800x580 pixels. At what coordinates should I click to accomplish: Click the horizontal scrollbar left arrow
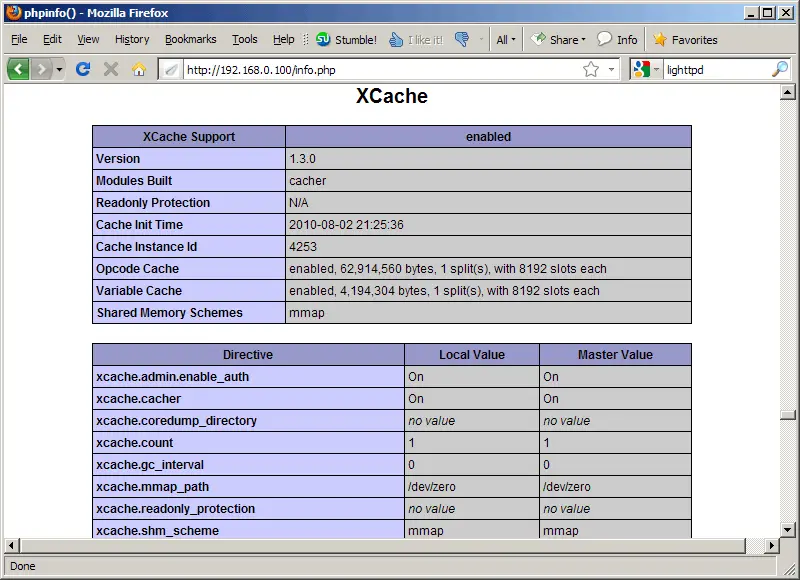tap(11, 545)
